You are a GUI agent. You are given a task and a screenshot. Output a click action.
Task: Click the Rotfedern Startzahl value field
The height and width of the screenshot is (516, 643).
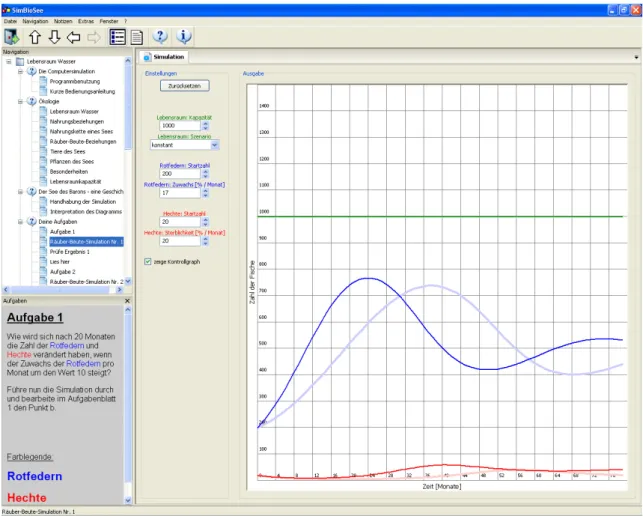point(180,174)
